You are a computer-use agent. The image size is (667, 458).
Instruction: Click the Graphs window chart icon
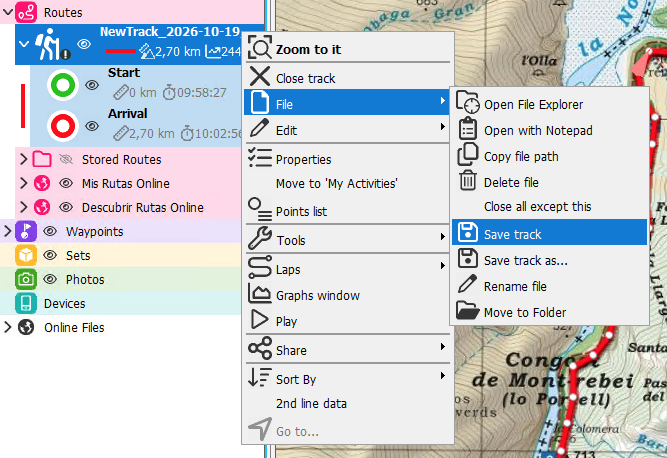tap(259, 293)
